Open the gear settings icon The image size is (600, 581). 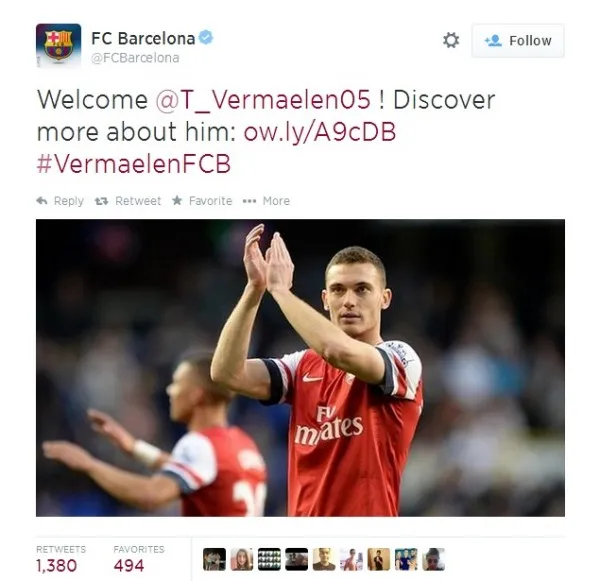(451, 40)
